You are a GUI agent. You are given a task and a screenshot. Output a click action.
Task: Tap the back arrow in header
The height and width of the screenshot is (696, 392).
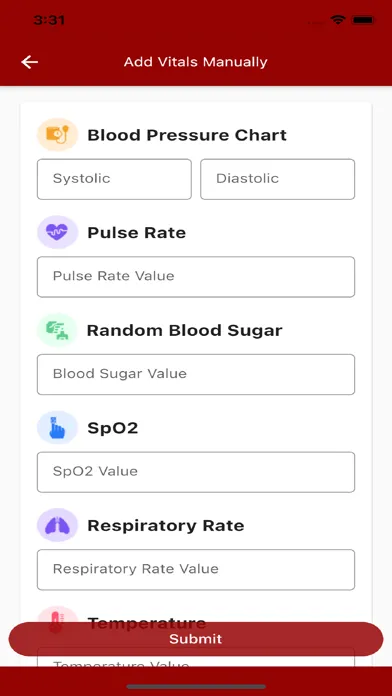pos(29,62)
